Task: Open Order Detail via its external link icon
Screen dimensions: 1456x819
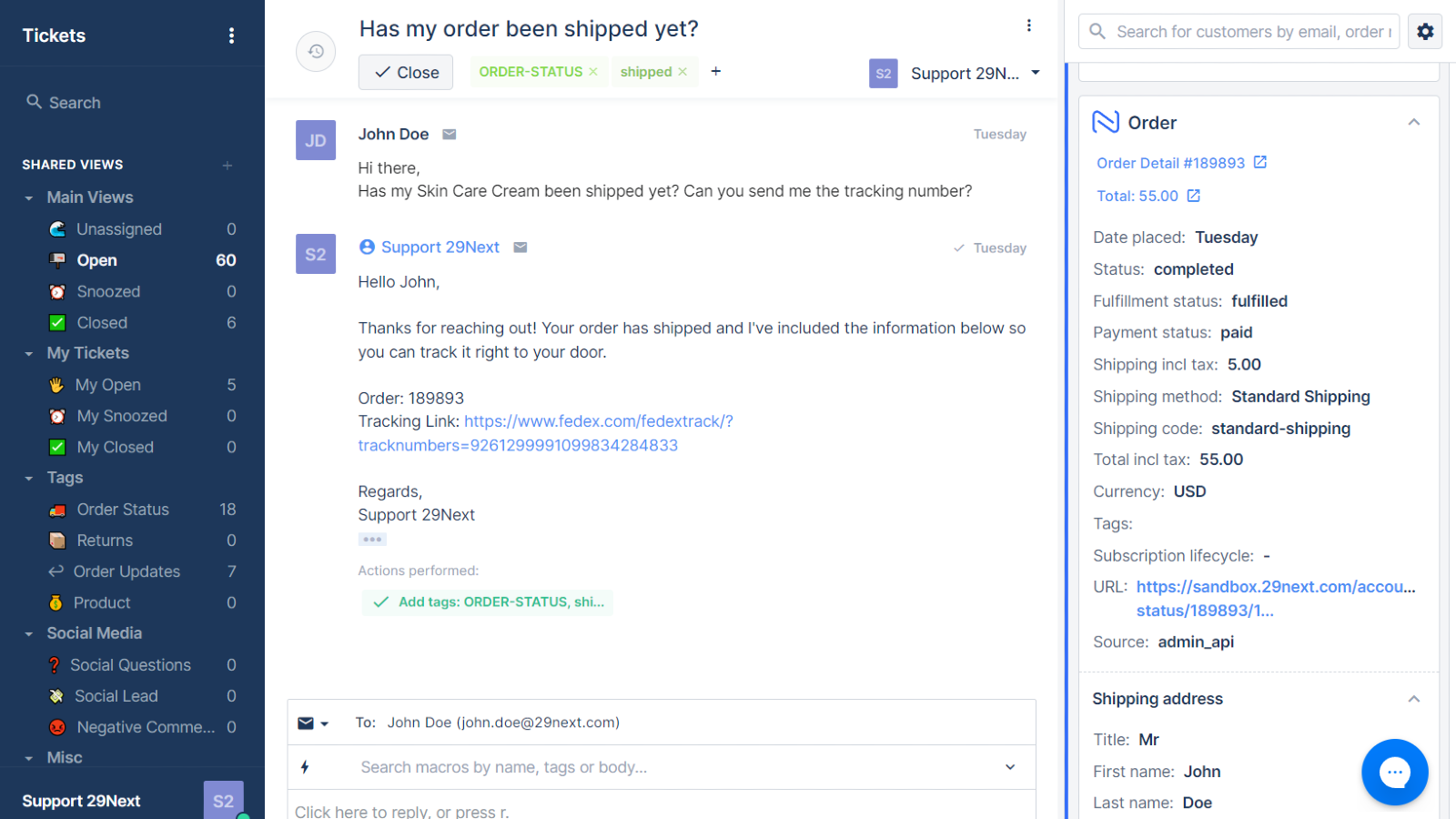Action: [1260, 162]
